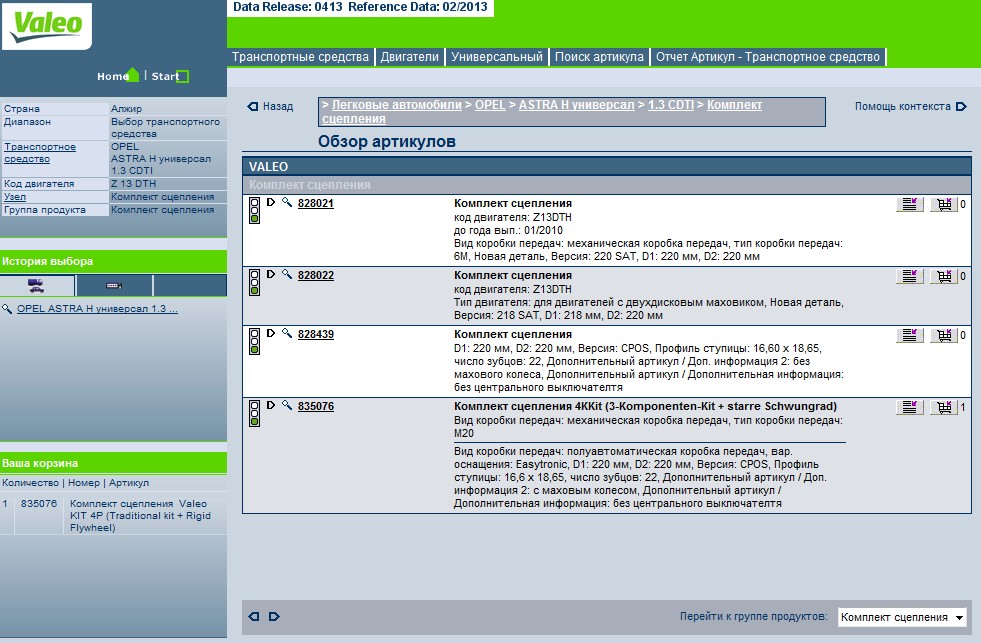Viewport: 981px width, 643px height.
Task: Click availability traffic light for 828439
Action: 255,341
